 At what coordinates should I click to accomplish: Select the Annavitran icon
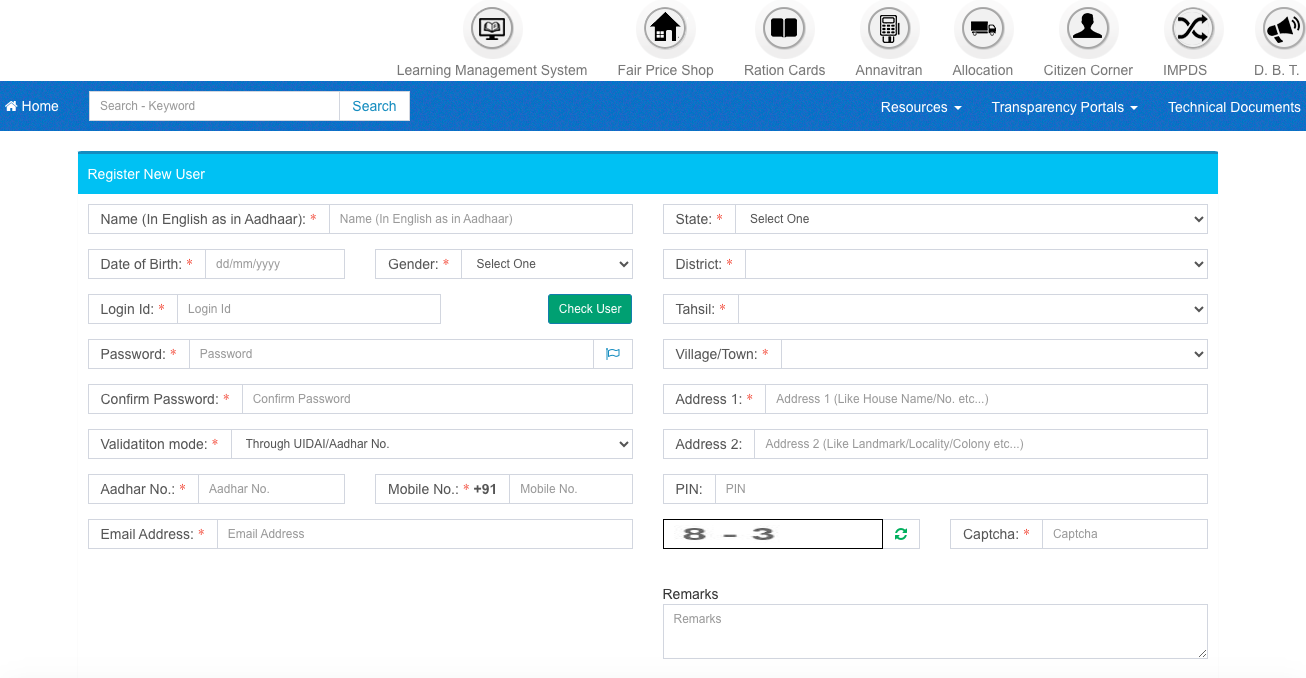[888, 29]
